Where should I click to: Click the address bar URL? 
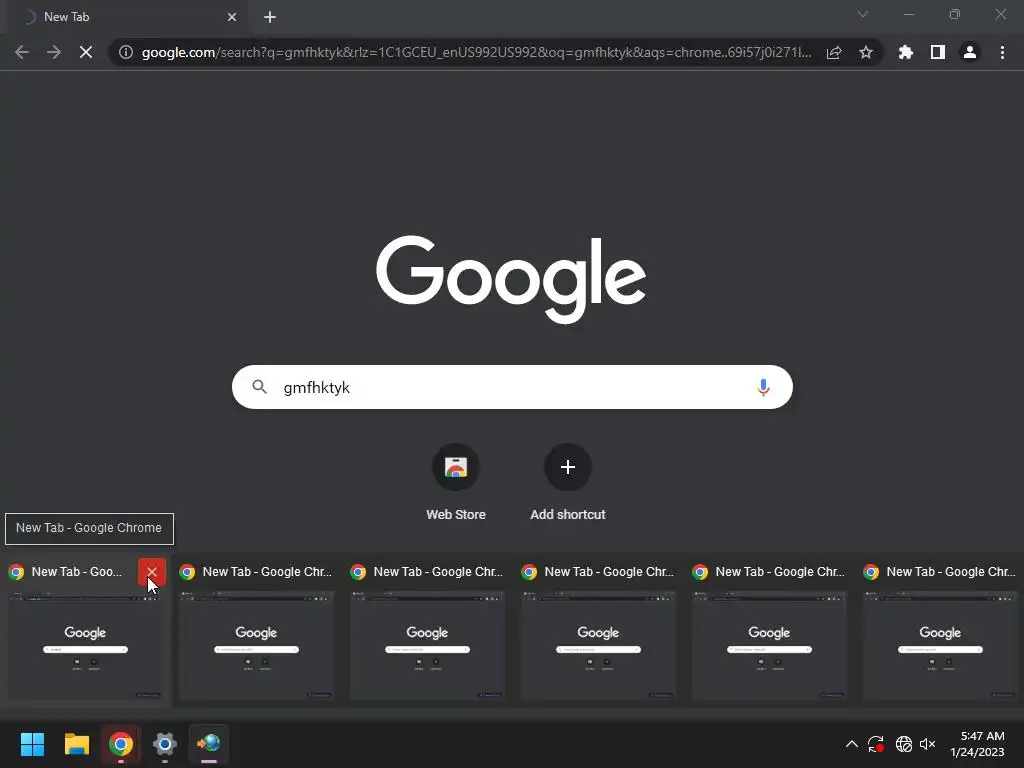click(x=477, y=52)
